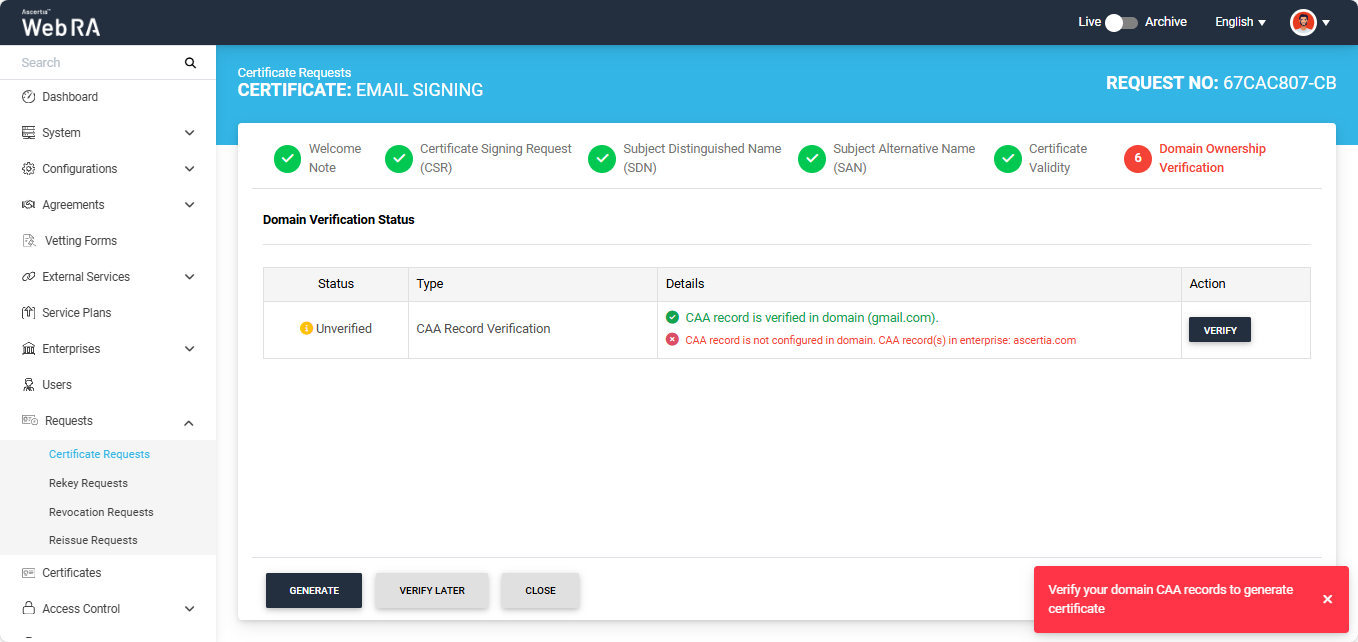This screenshot has height=642, width=1358.
Task: Open the English language dropdown
Action: tap(1240, 22)
